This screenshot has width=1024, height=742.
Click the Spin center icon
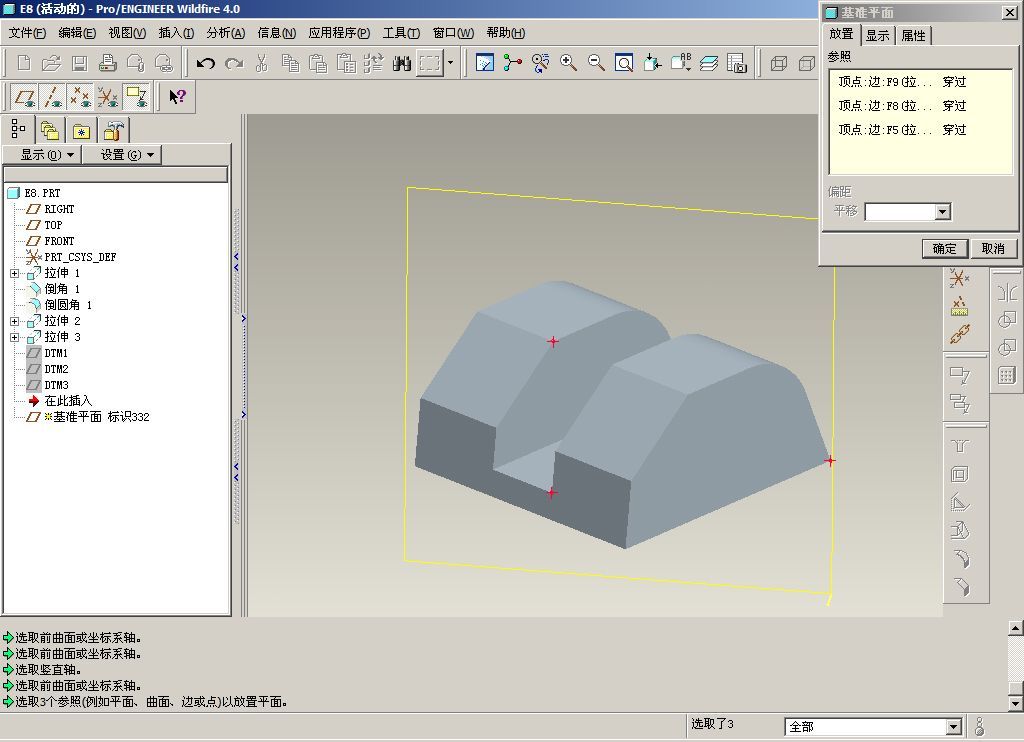pyautogui.click(x=513, y=63)
